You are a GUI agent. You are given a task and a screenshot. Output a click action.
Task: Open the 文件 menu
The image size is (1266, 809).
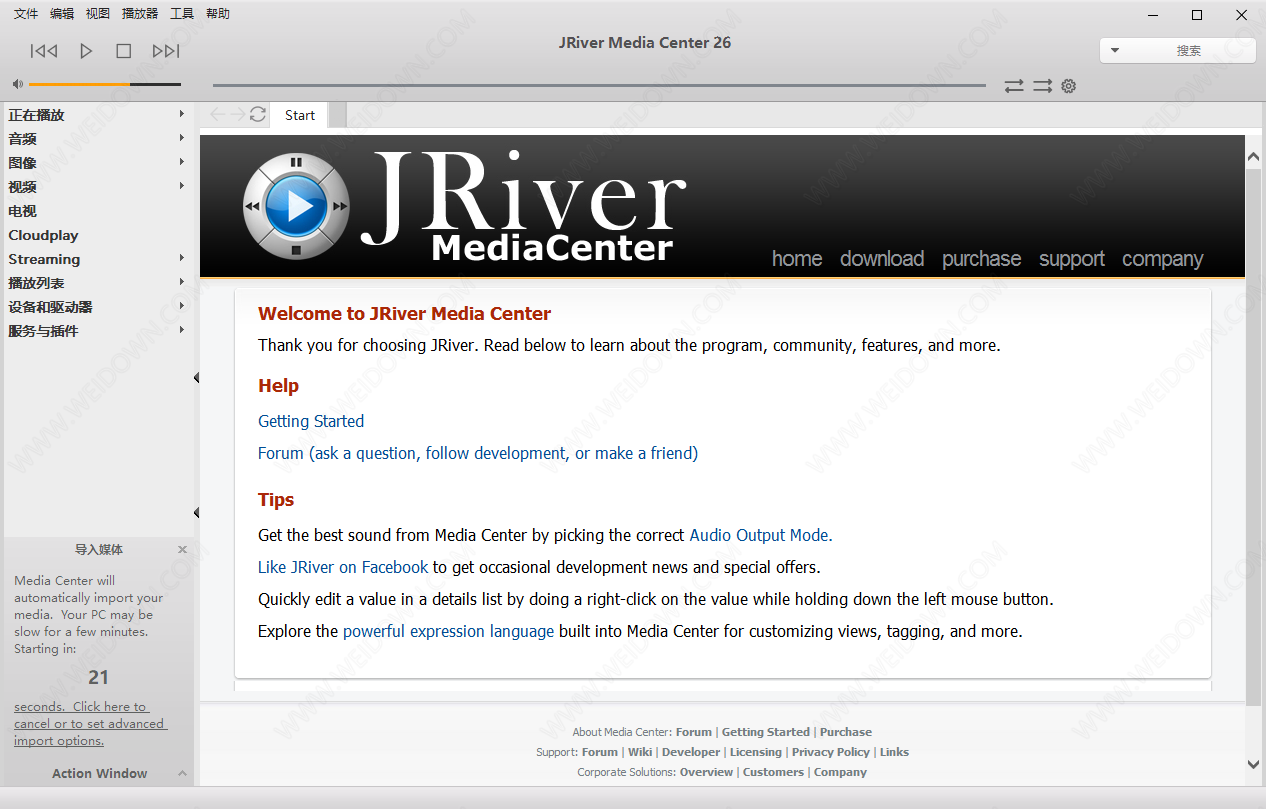tap(26, 14)
